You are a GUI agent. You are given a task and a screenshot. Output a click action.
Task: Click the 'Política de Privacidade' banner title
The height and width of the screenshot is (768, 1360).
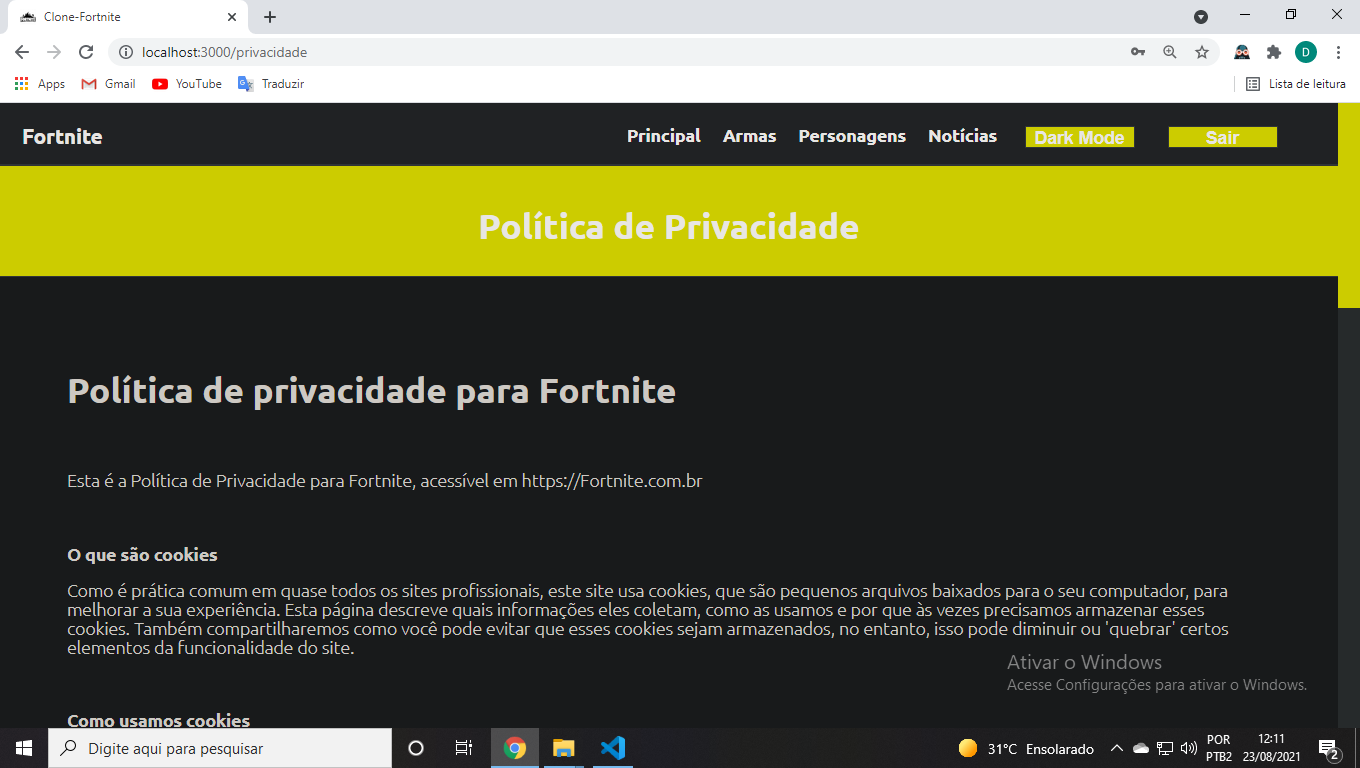tap(669, 227)
